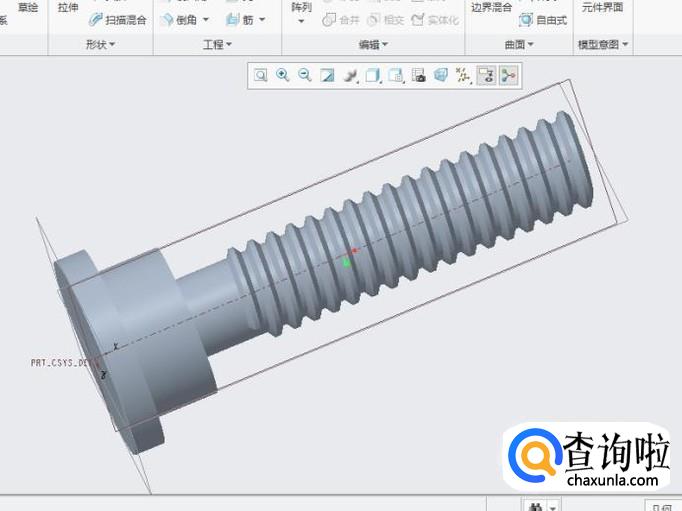Click the 元件界面 (Component Interface) button

click(x=602, y=7)
